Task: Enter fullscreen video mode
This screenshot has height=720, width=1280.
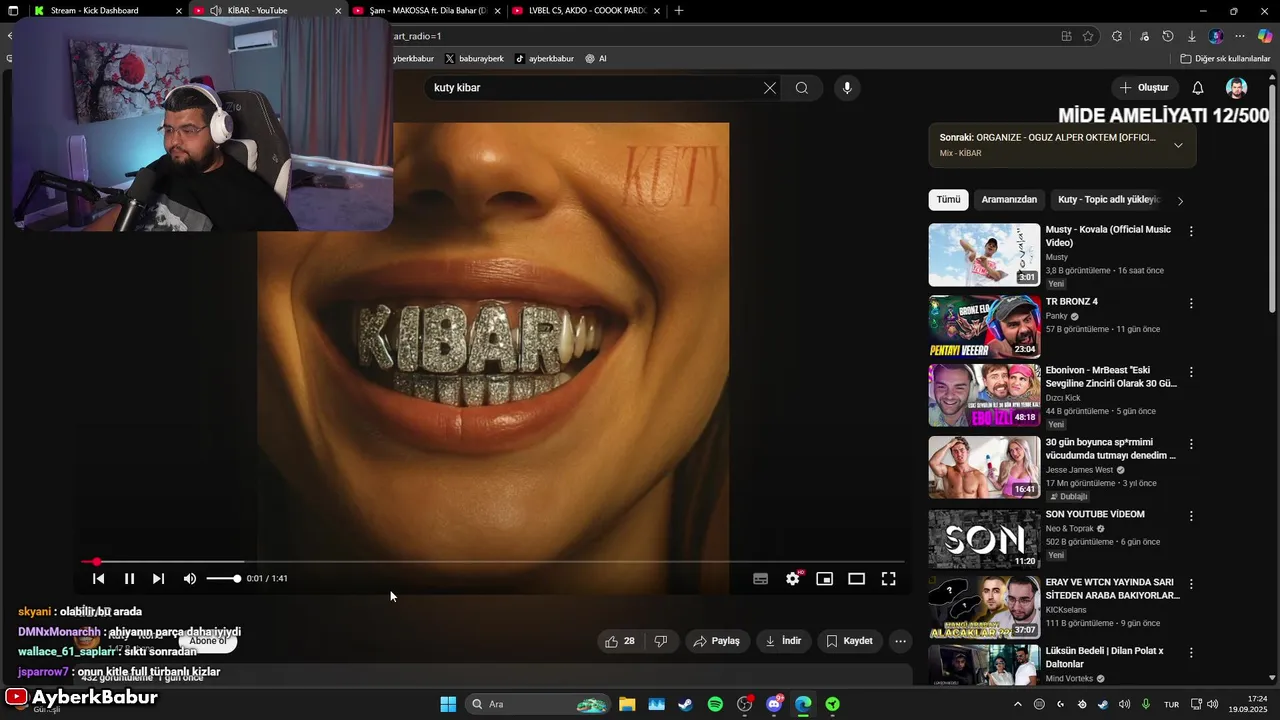Action: point(888,578)
